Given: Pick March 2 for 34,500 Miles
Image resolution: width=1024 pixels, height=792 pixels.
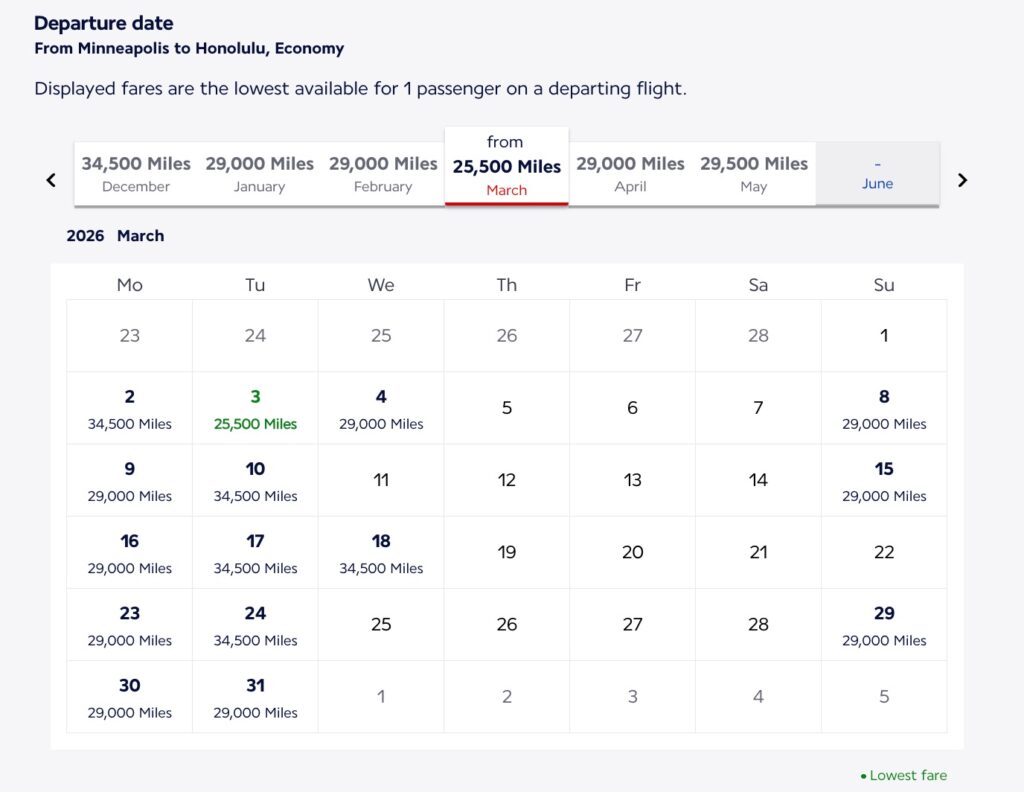Looking at the screenshot, I should [129, 409].
